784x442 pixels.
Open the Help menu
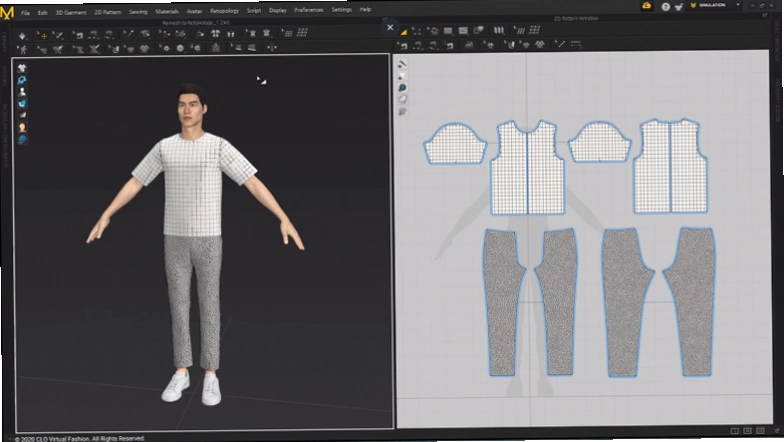(x=366, y=10)
